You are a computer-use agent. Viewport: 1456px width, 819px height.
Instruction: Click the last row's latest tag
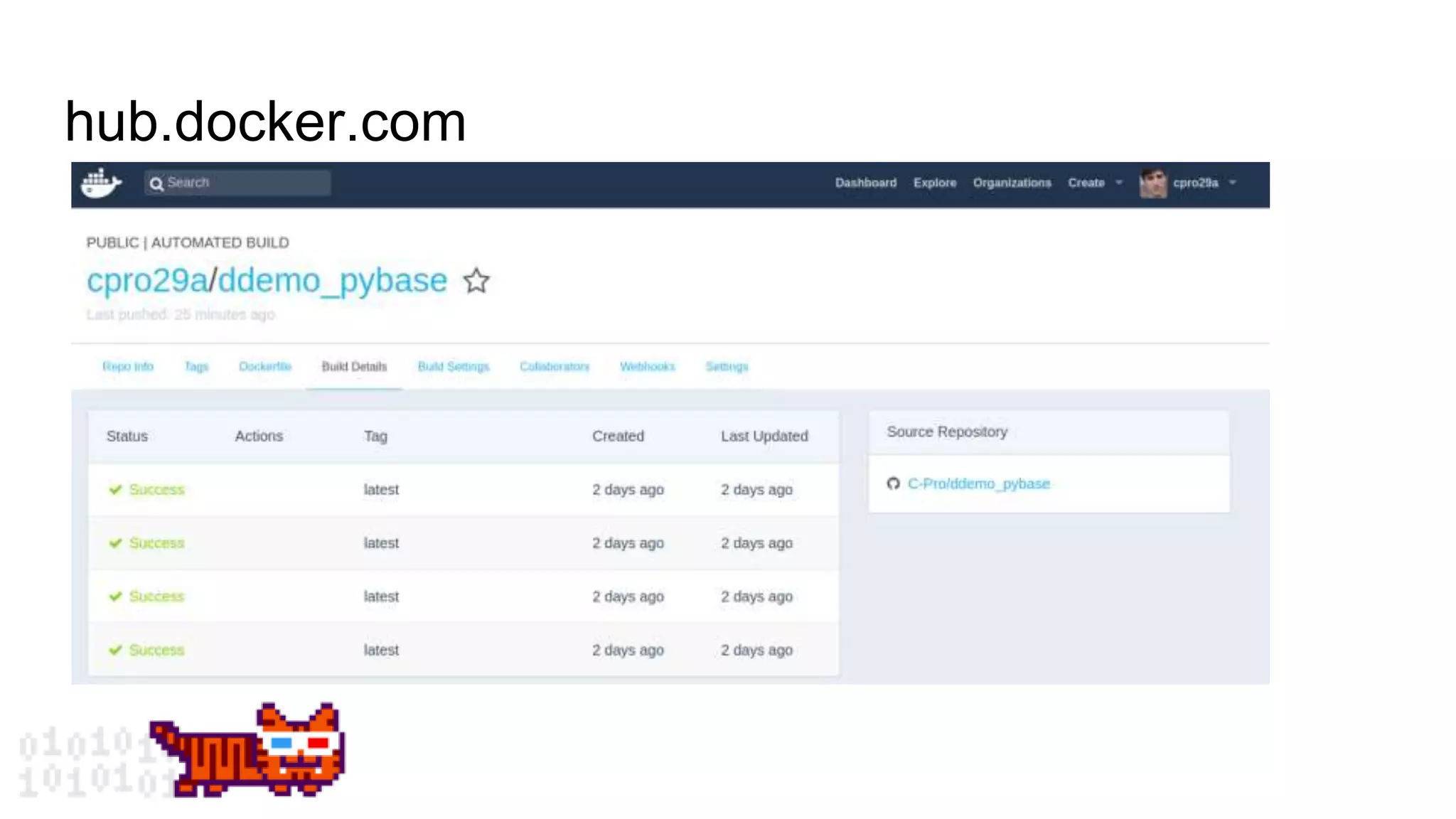pyautogui.click(x=381, y=650)
